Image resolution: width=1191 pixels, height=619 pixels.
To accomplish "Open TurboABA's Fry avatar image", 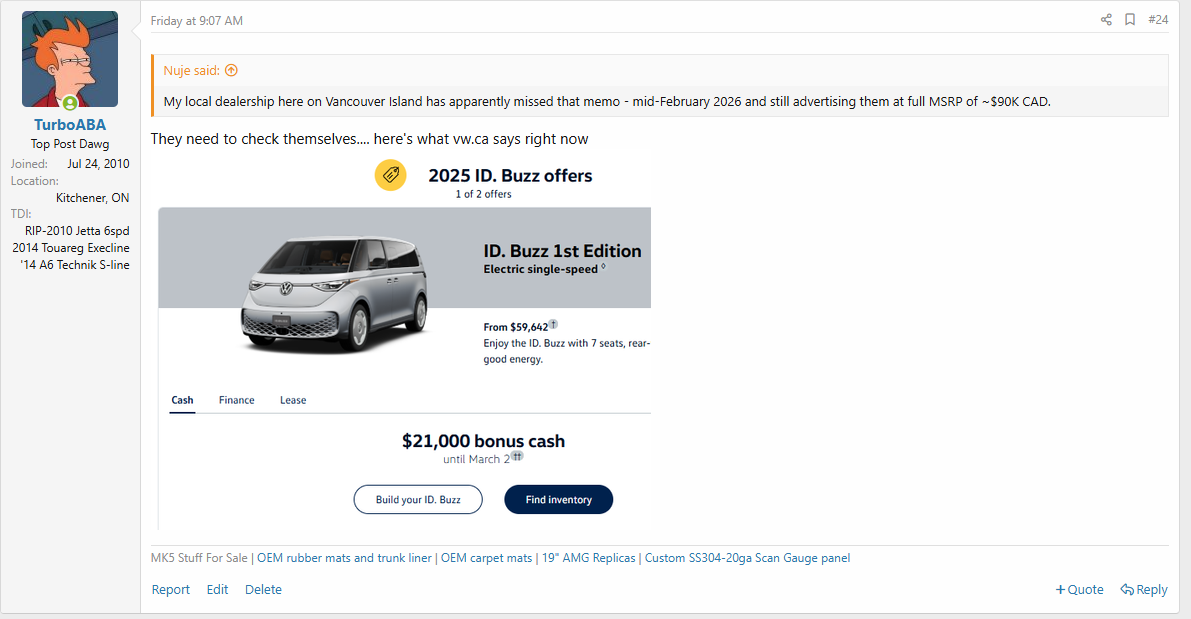I will click(x=70, y=59).
